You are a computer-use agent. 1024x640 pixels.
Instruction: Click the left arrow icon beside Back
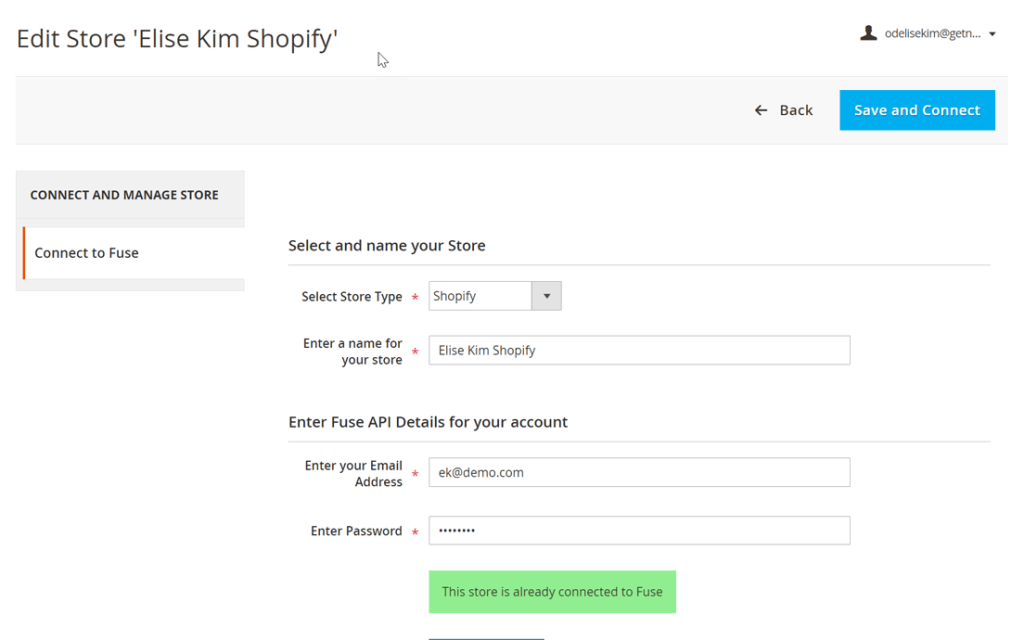pyautogui.click(x=761, y=110)
